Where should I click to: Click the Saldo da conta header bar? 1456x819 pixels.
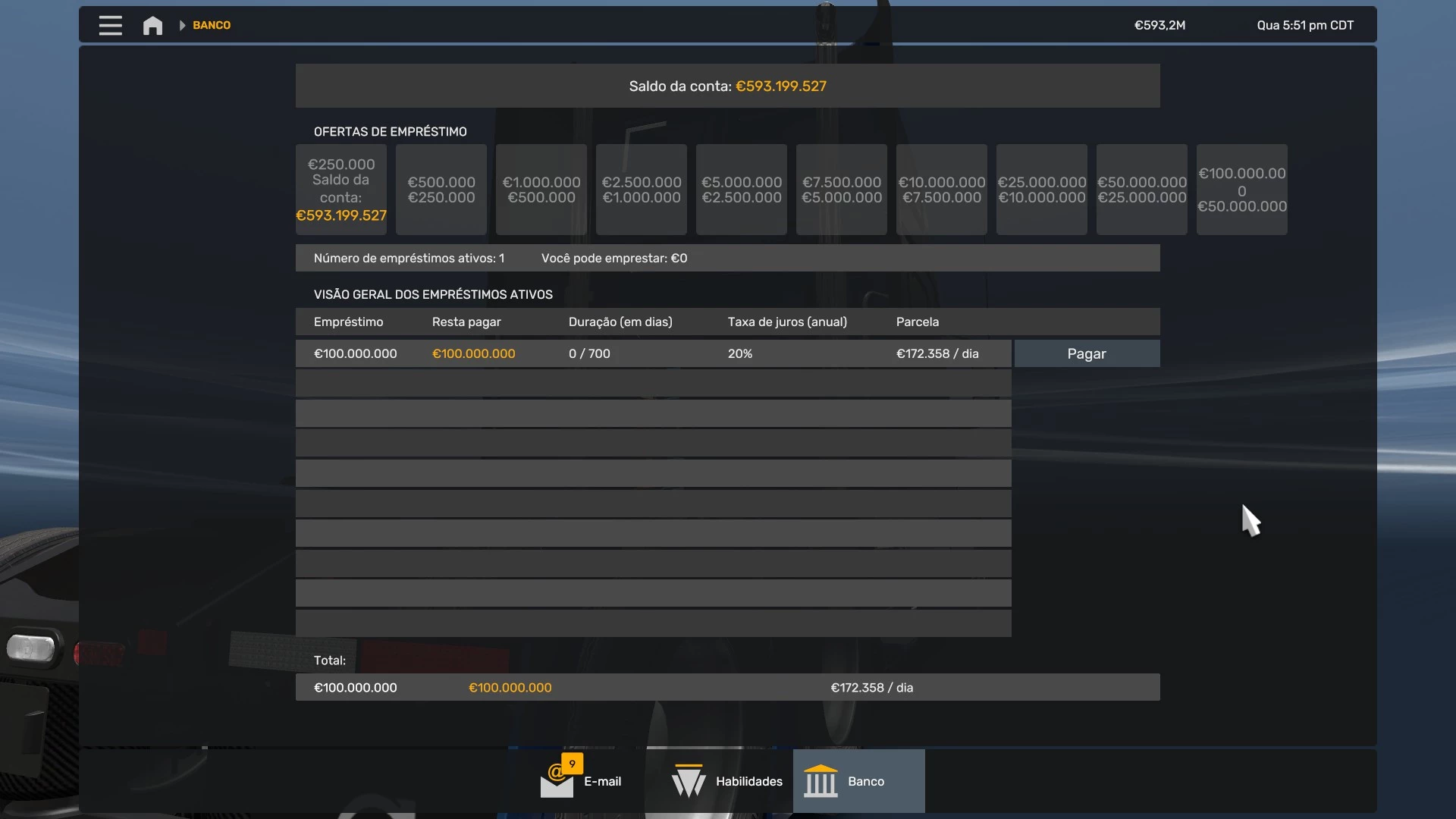726,86
